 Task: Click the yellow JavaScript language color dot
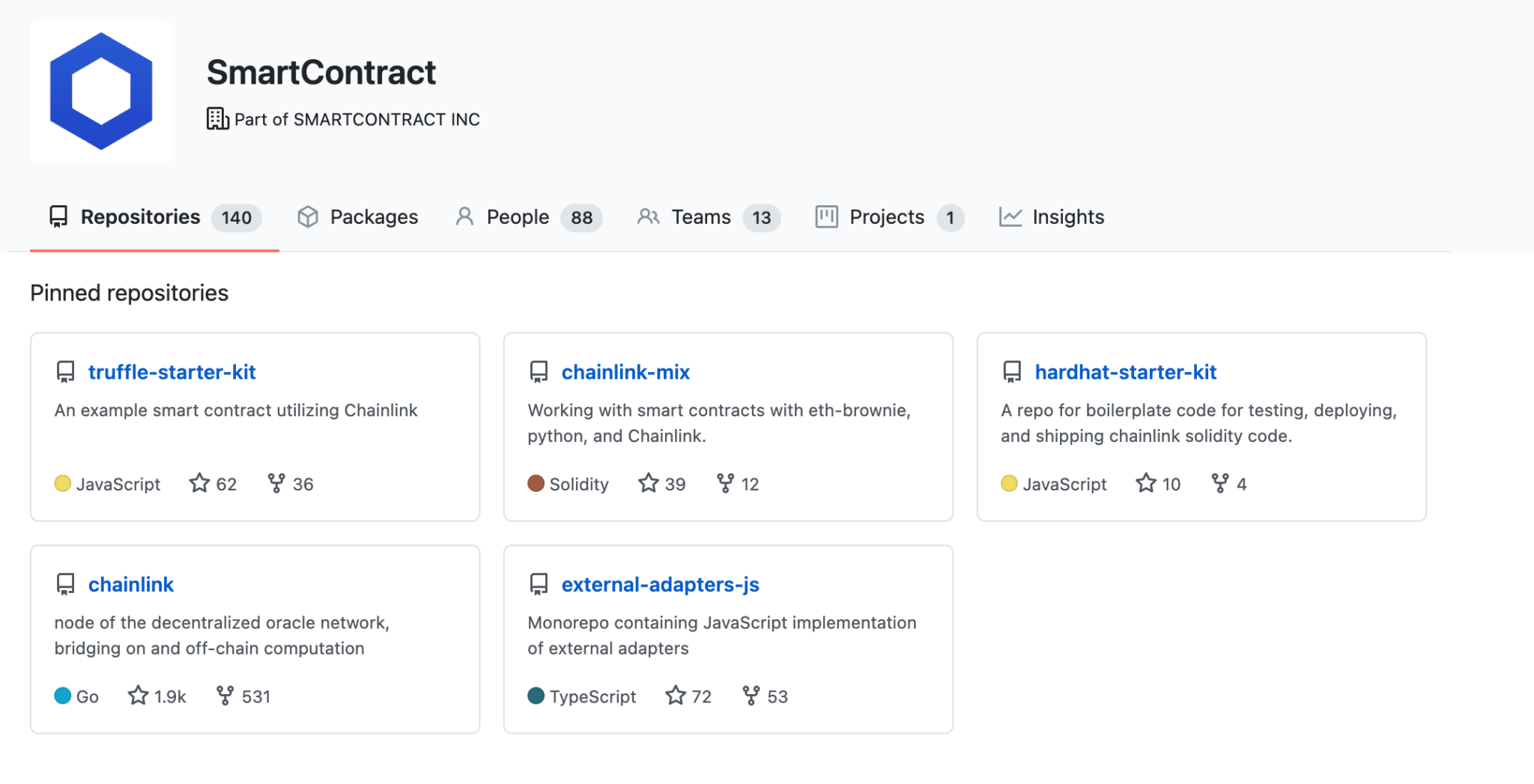pyautogui.click(x=63, y=484)
